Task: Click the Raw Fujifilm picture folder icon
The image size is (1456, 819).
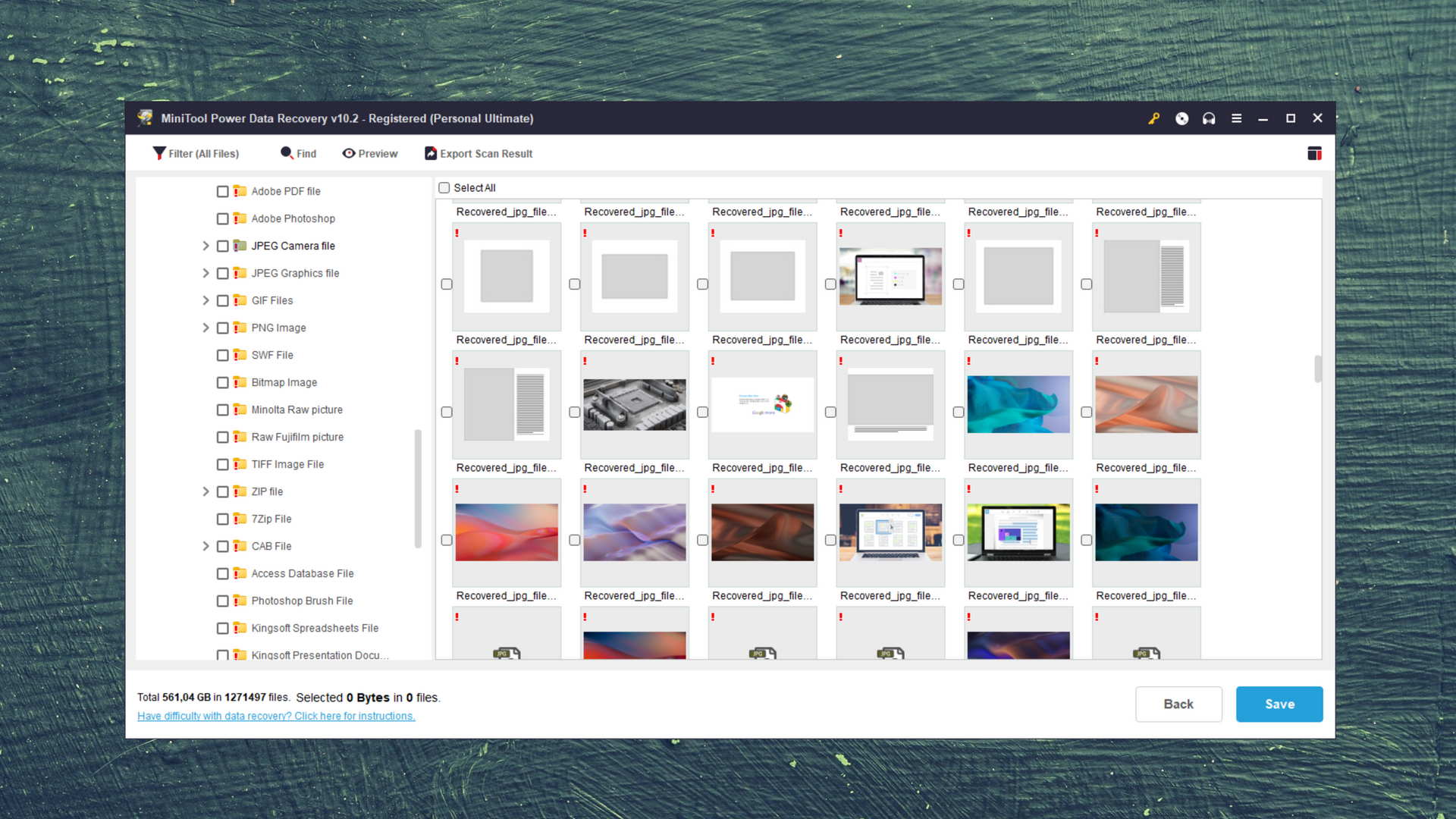Action: [240, 437]
